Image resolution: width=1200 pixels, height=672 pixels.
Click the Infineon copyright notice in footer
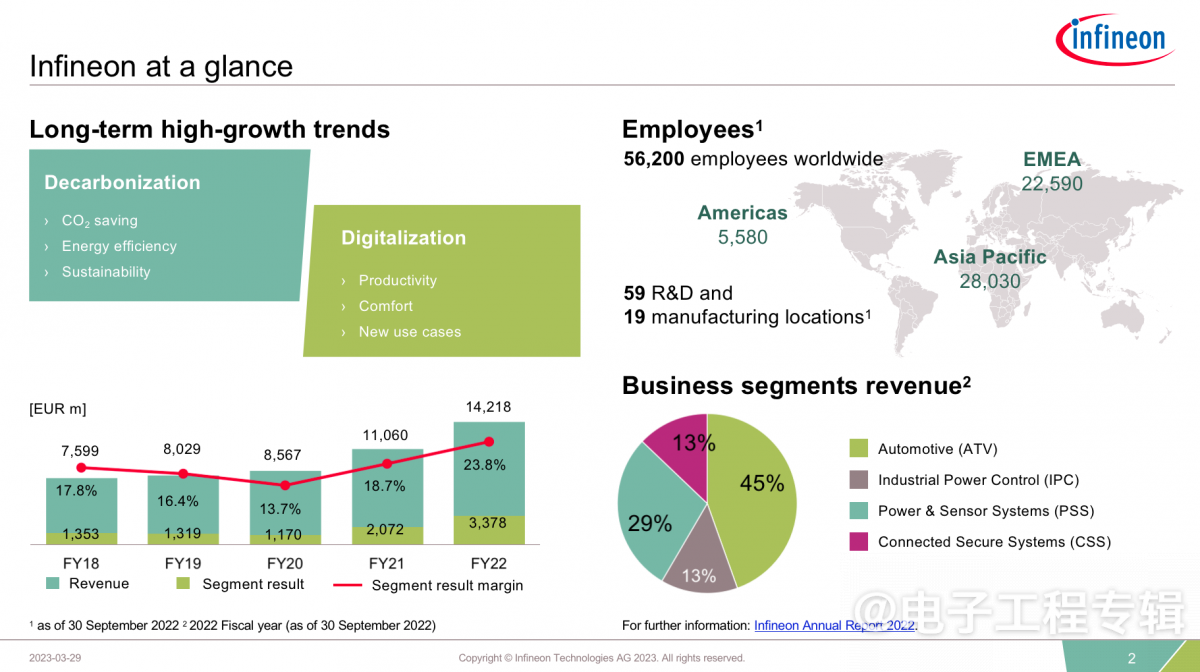click(601, 658)
